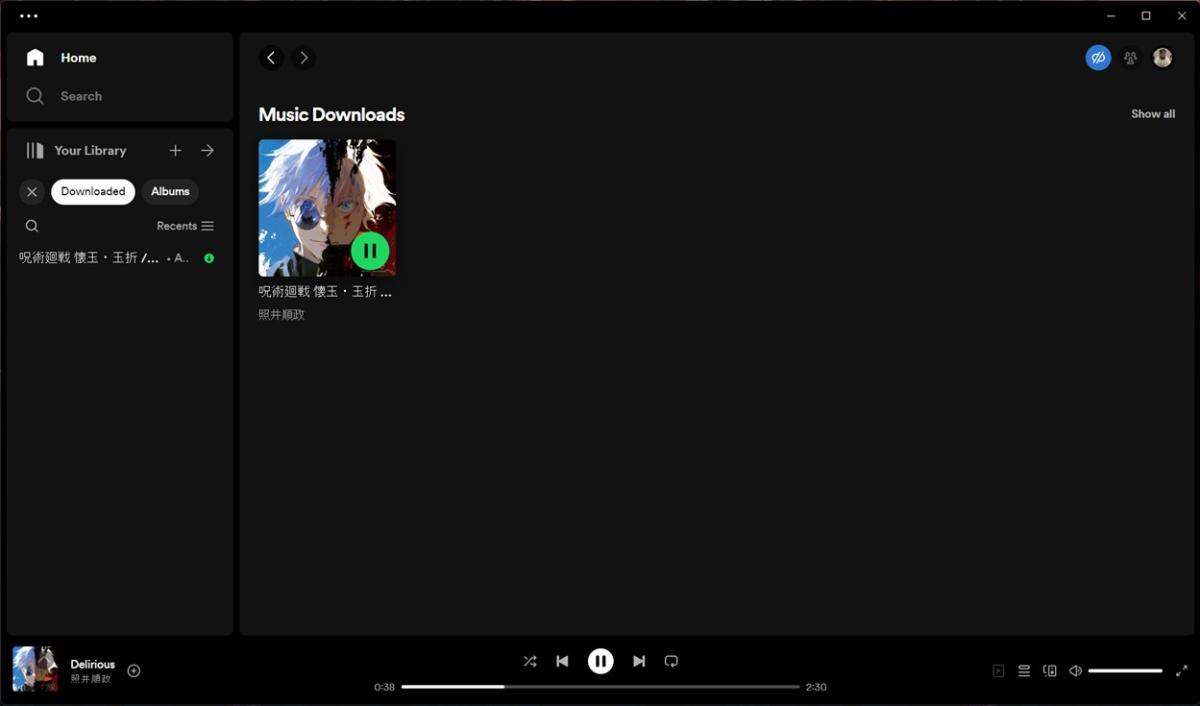Open the play queue

tap(1024, 671)
